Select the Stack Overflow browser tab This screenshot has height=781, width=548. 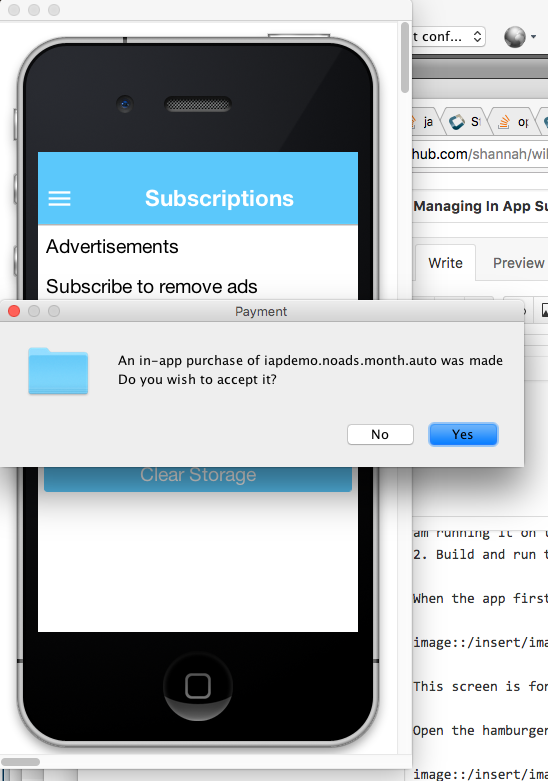(512, 122)
